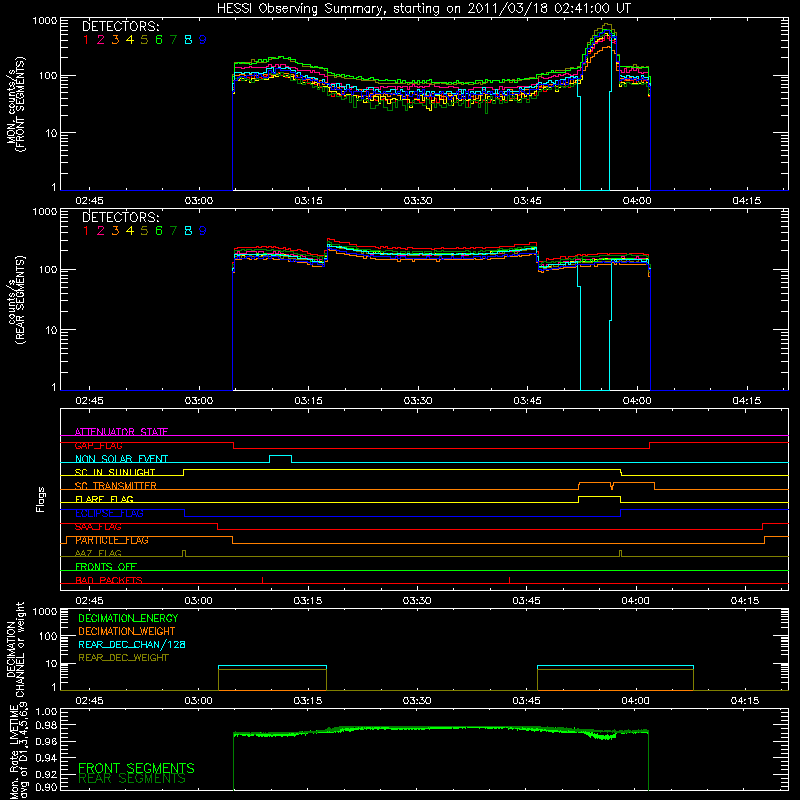Select orange detector 3 in rear-segments legend
Viewport: 800px width, 800px height.
click(x=115, y=231)
